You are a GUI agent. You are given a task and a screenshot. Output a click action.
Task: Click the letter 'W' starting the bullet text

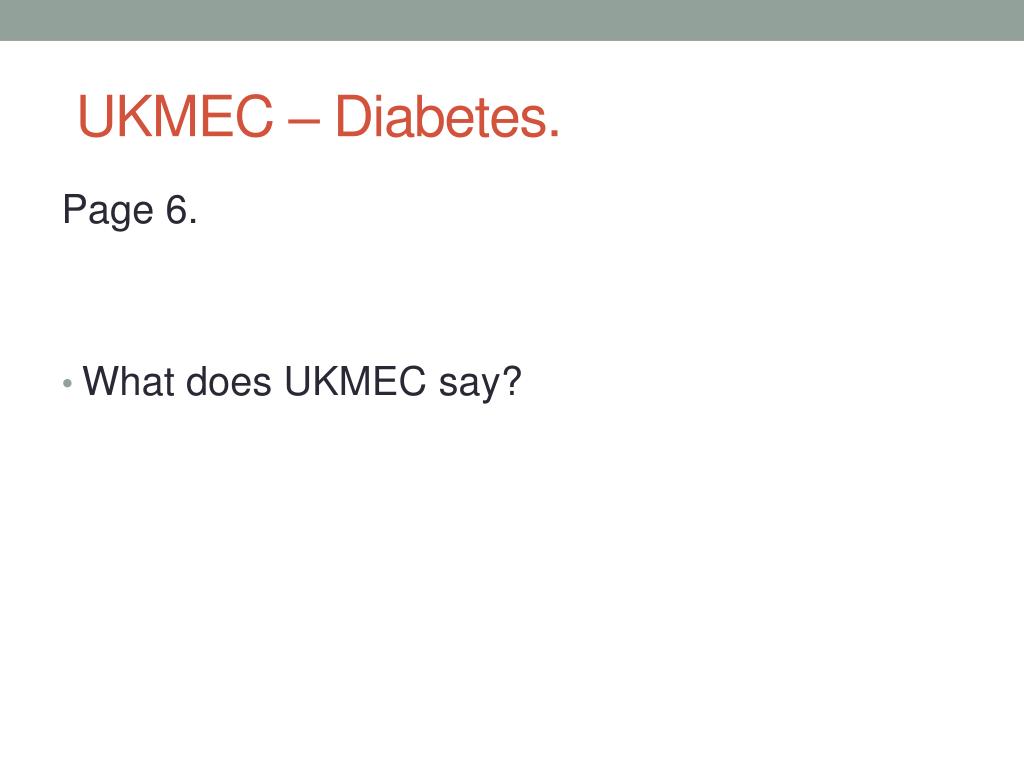(101, 381)
